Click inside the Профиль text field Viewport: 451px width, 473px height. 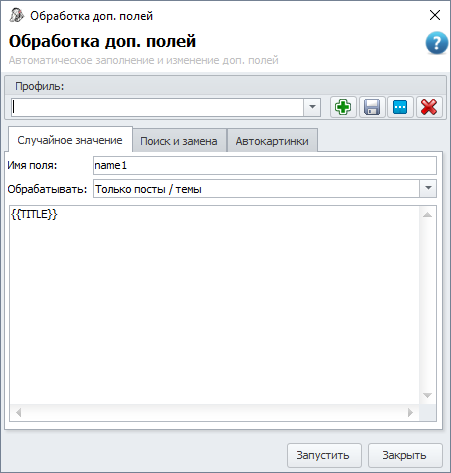click(157, 107)
